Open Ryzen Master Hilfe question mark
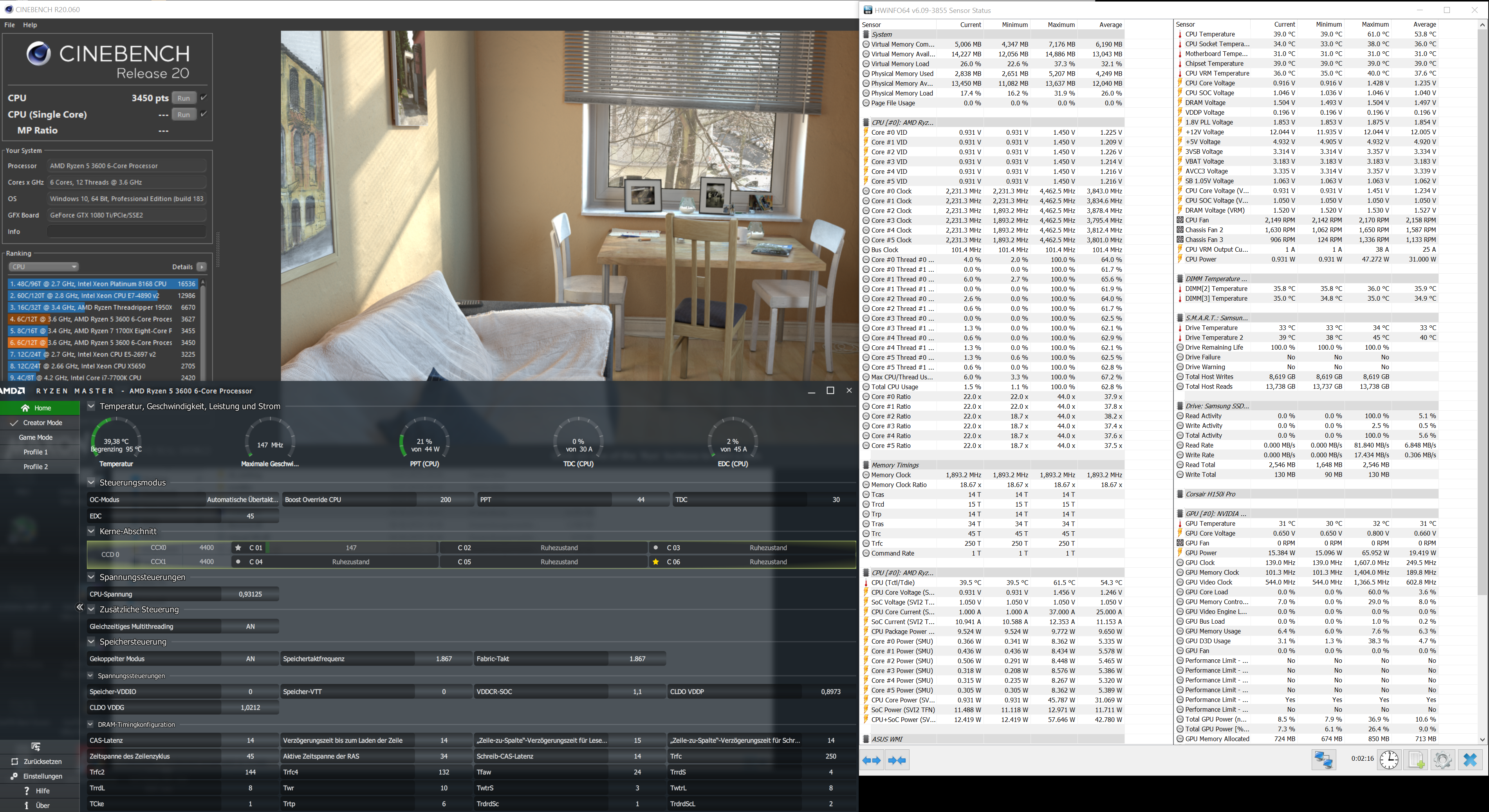 27,790
